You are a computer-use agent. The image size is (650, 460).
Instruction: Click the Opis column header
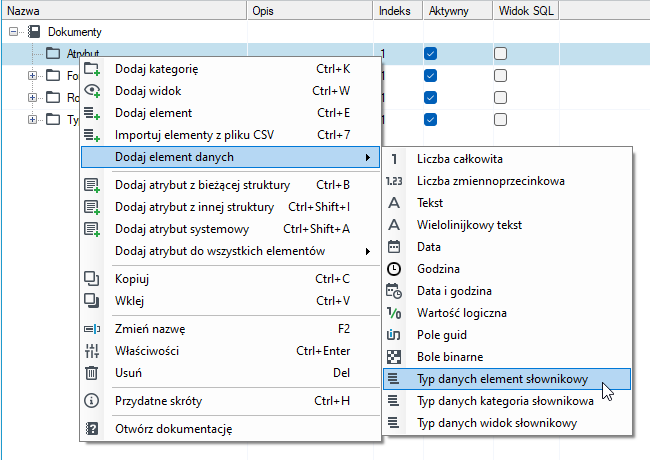310,11
